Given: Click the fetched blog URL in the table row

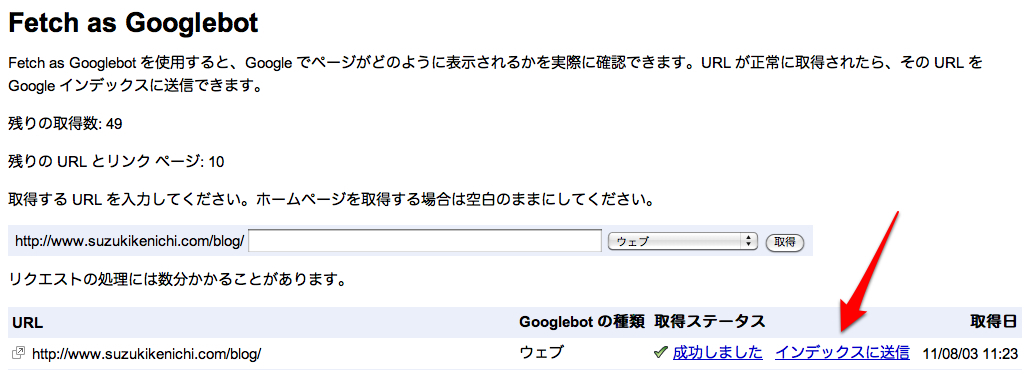Looking at the screenshot, I should coord(147,354).
